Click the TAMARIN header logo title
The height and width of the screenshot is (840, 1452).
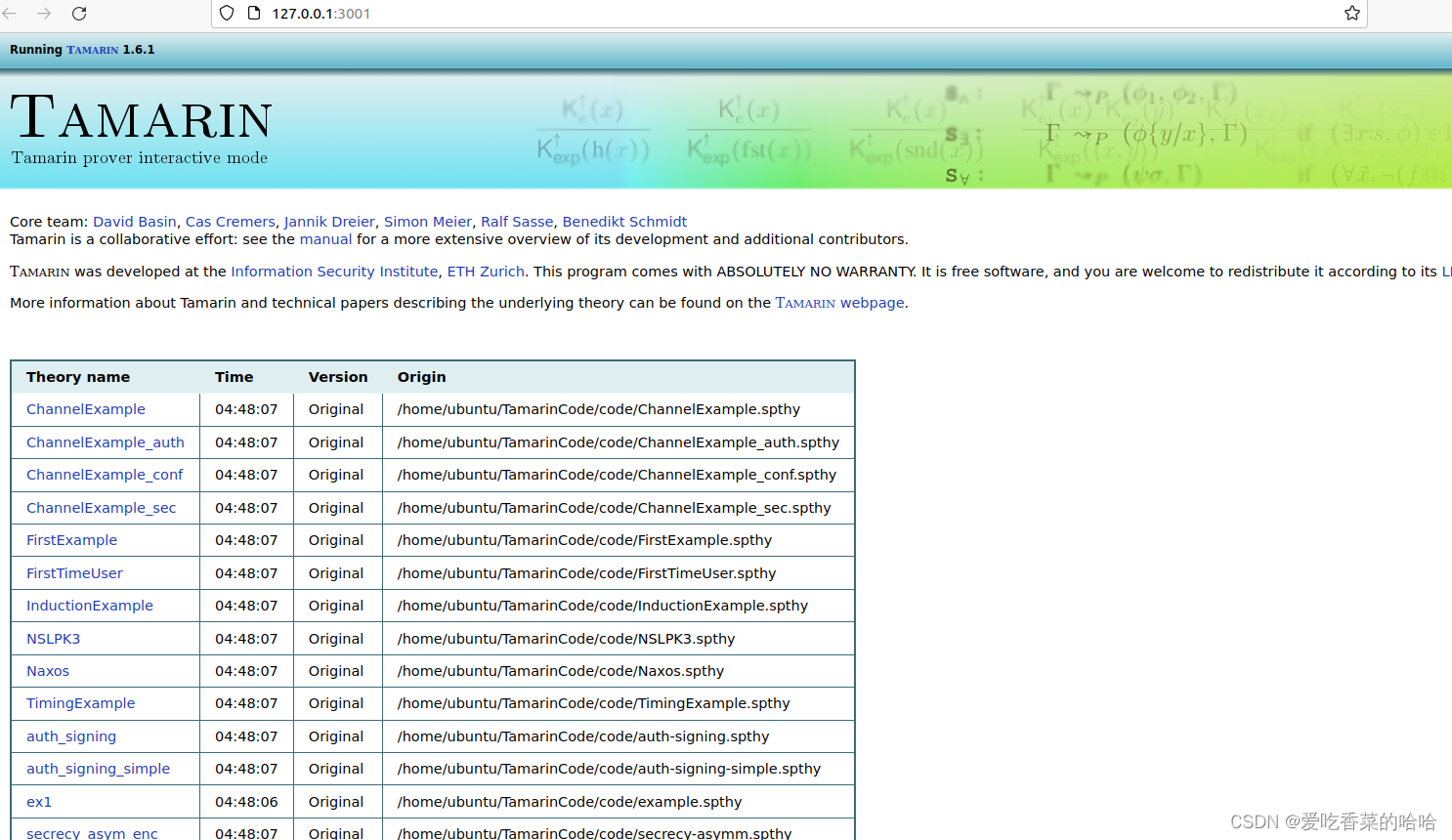[142, 117]
